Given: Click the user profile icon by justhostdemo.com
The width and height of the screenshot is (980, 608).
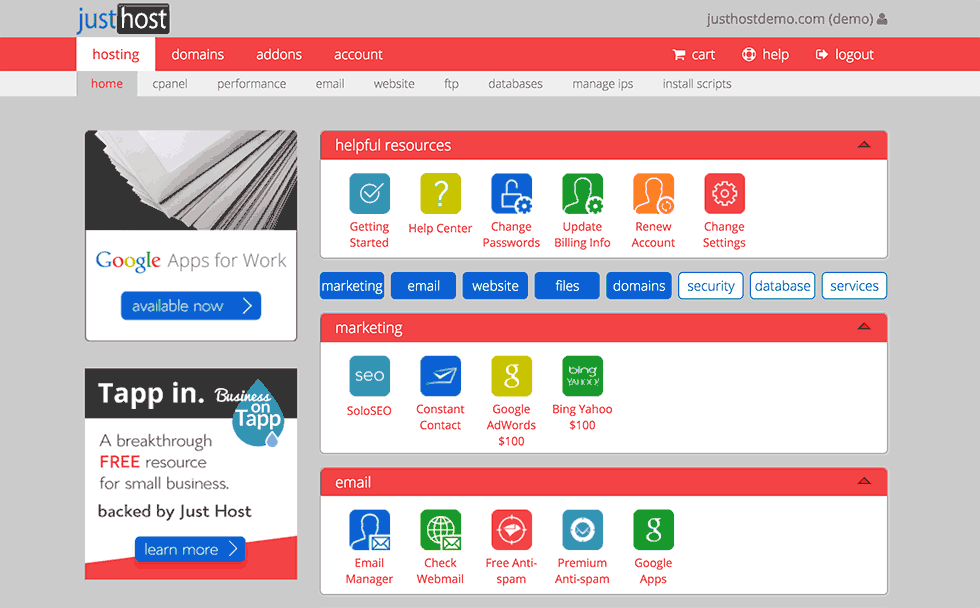Looking at the screenshot, I should (882, 19).
